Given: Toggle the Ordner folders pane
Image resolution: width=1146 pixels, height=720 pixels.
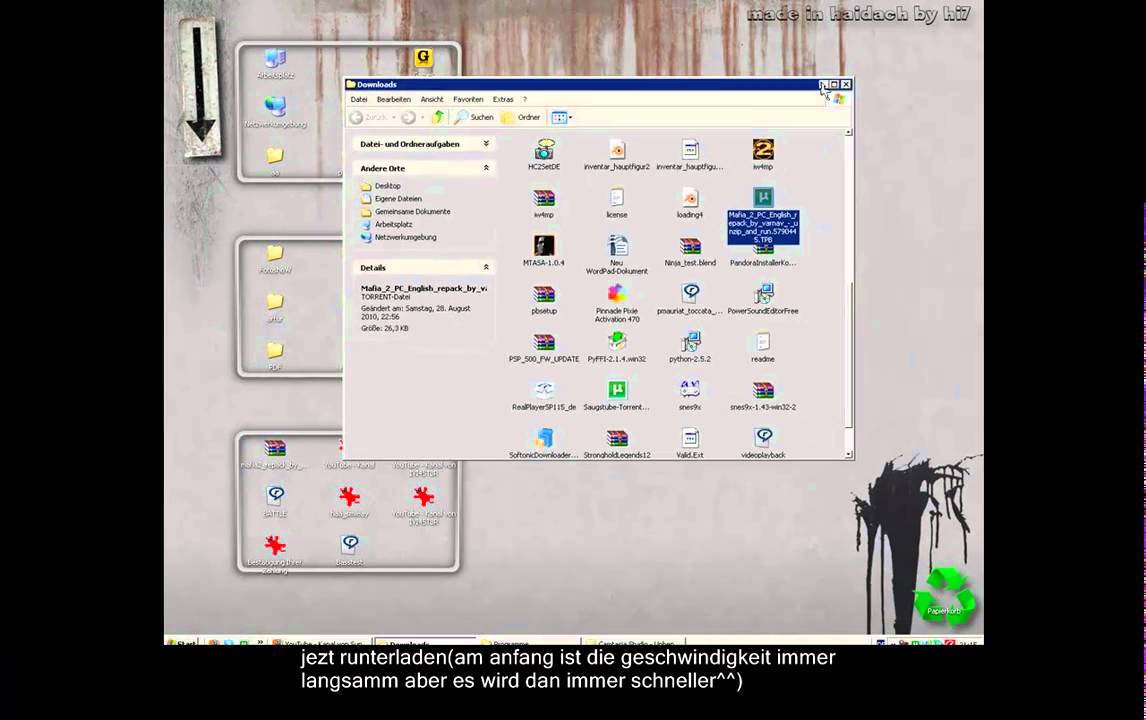Looking at the screenshot, I should (x=520, y=117).
